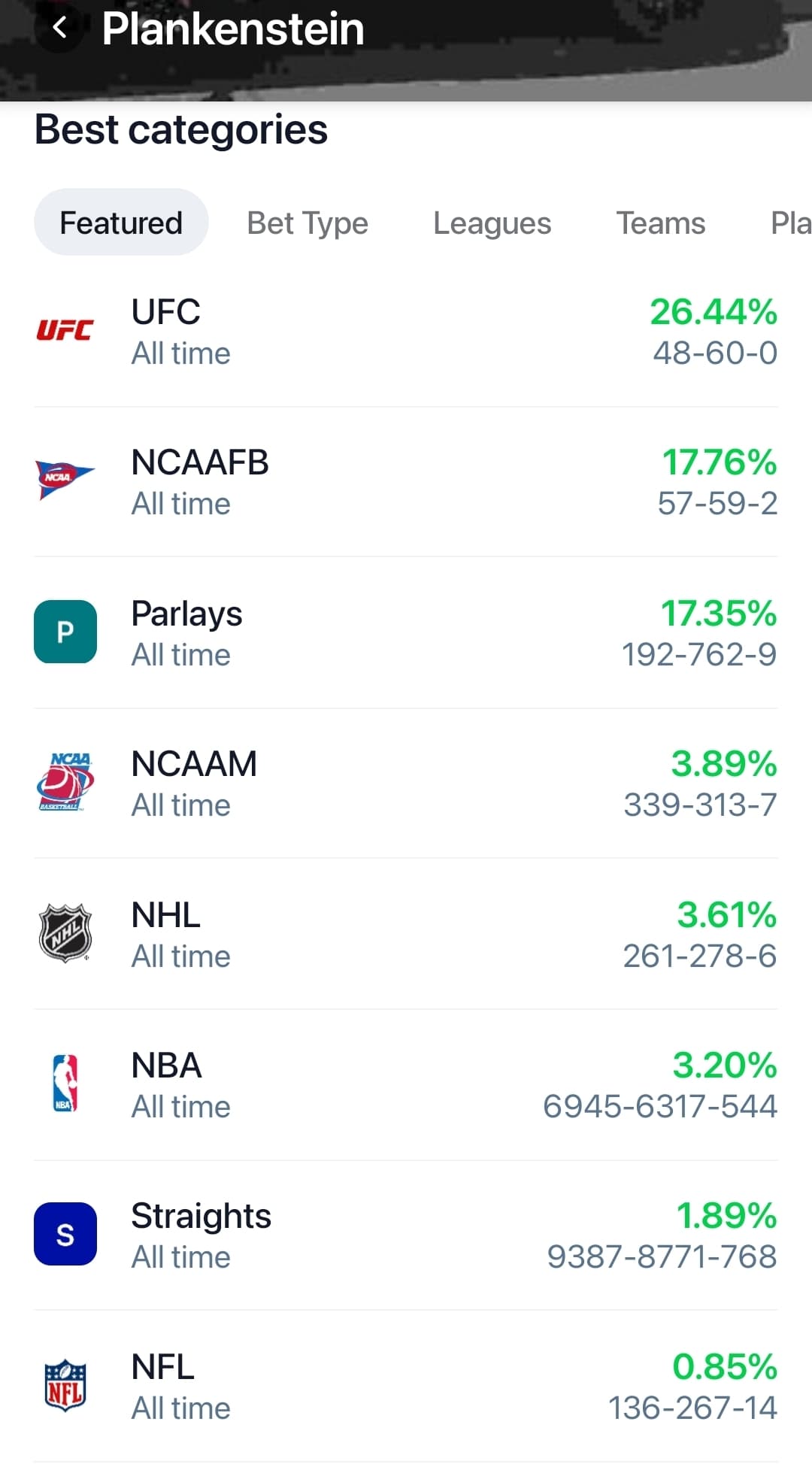Tap the UFC logo icon

[65, 330]
